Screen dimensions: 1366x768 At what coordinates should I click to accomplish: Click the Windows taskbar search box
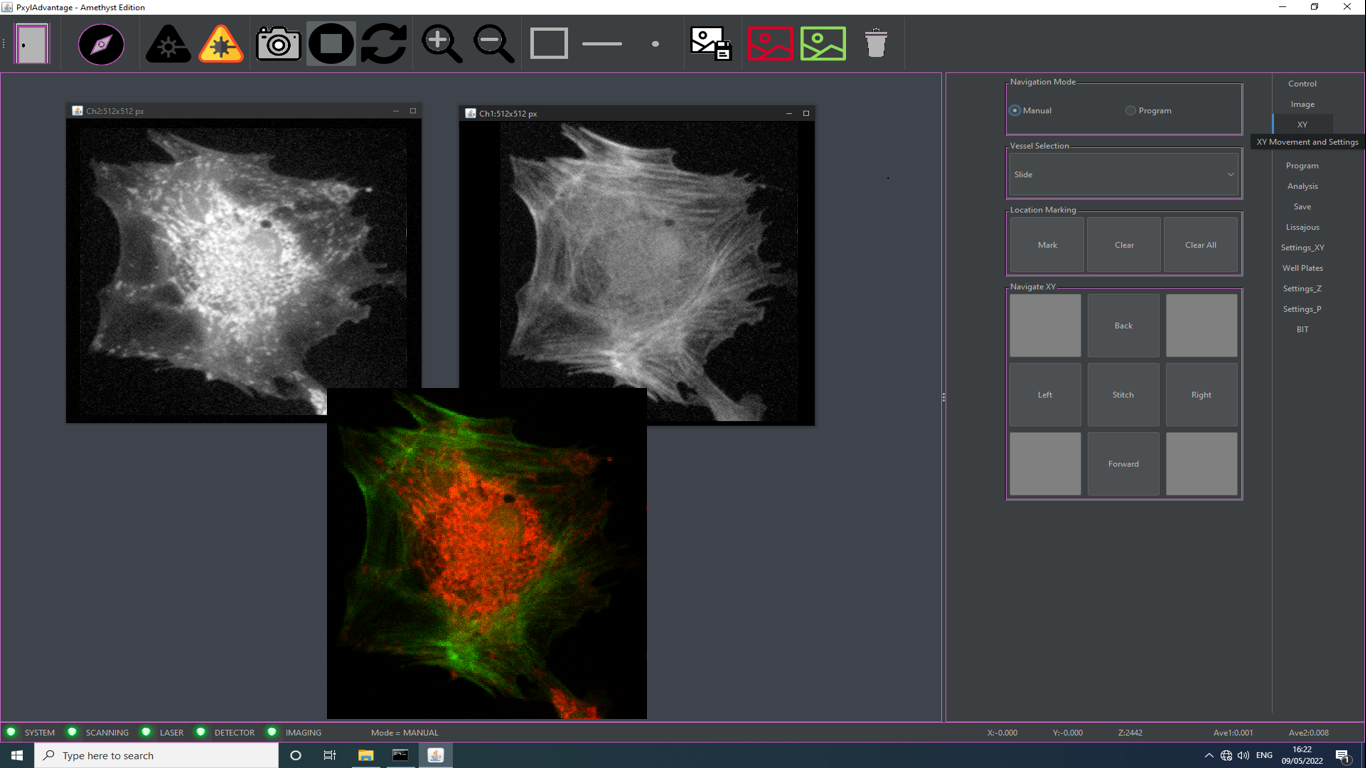[x=160, y=756]
